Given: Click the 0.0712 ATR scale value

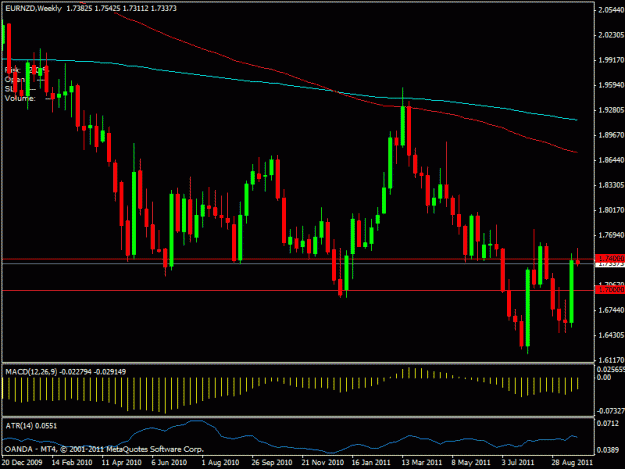Looking at the screenshot, I should (607, 423).
